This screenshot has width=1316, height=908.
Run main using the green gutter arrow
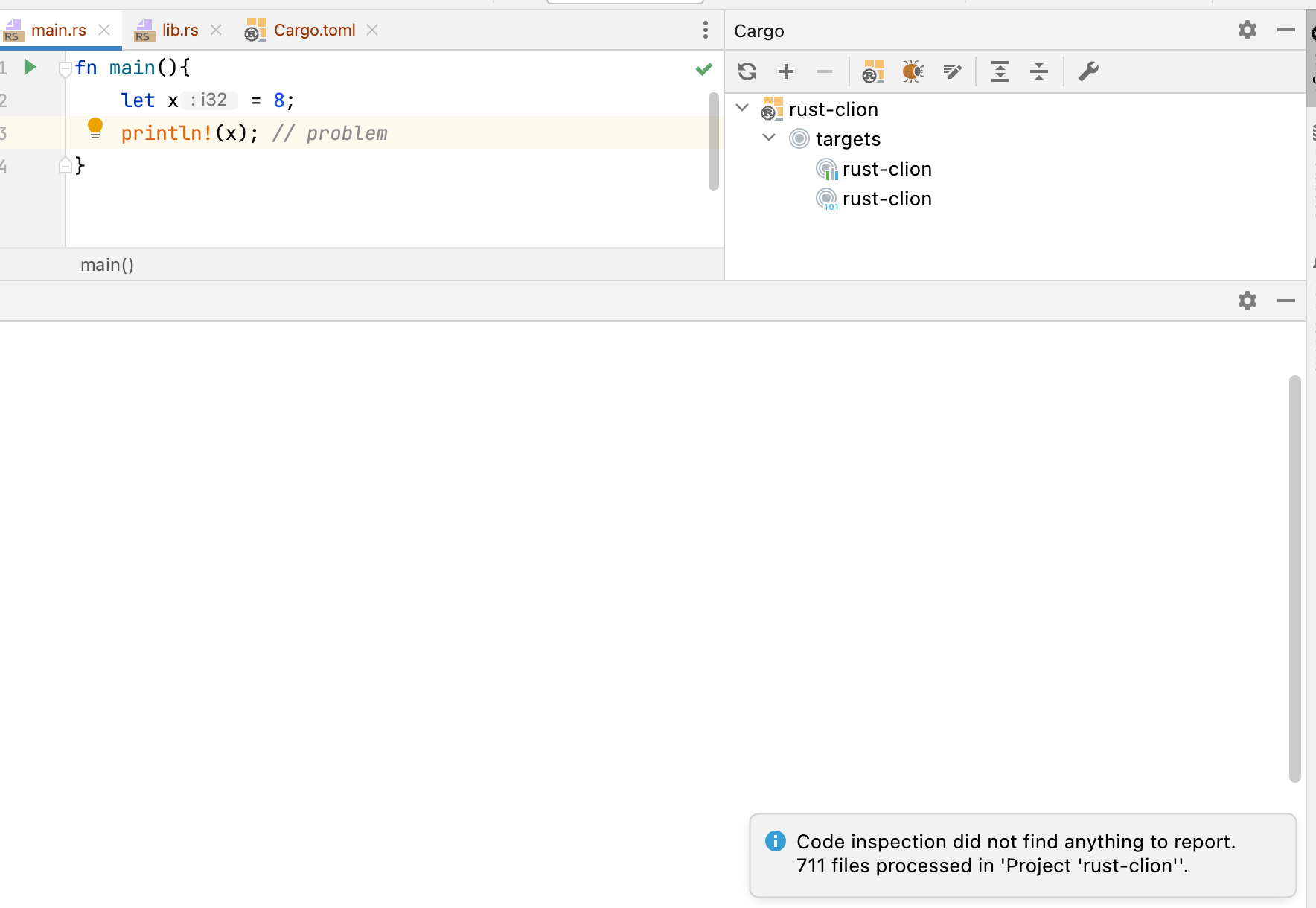30,66
